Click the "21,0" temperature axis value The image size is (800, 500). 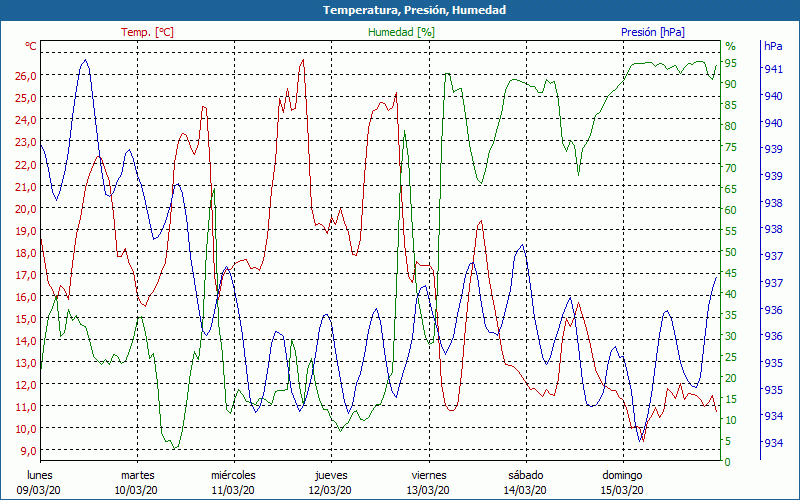coord(27,187)
